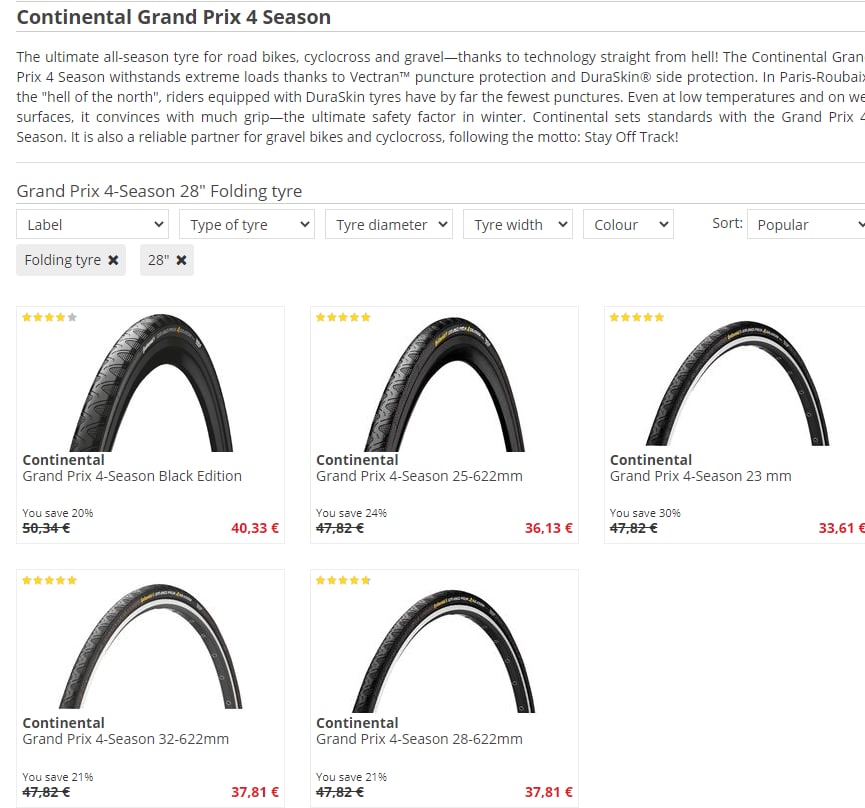This screenshot has height=808, width=865.
Task: View the 25-622mm tyre thumbnail
Action: click(445, 384)
